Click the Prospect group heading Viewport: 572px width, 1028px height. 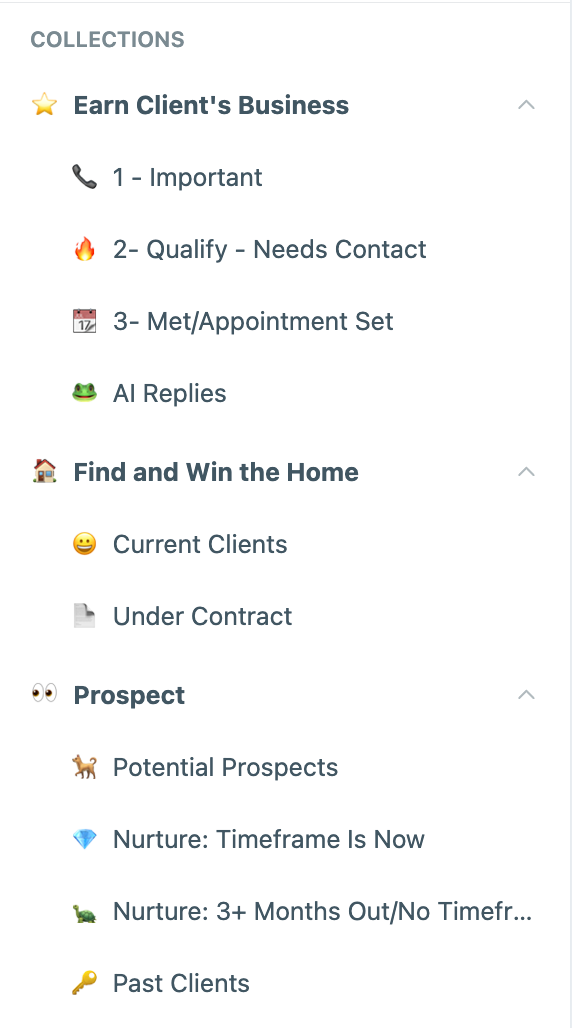129,695
